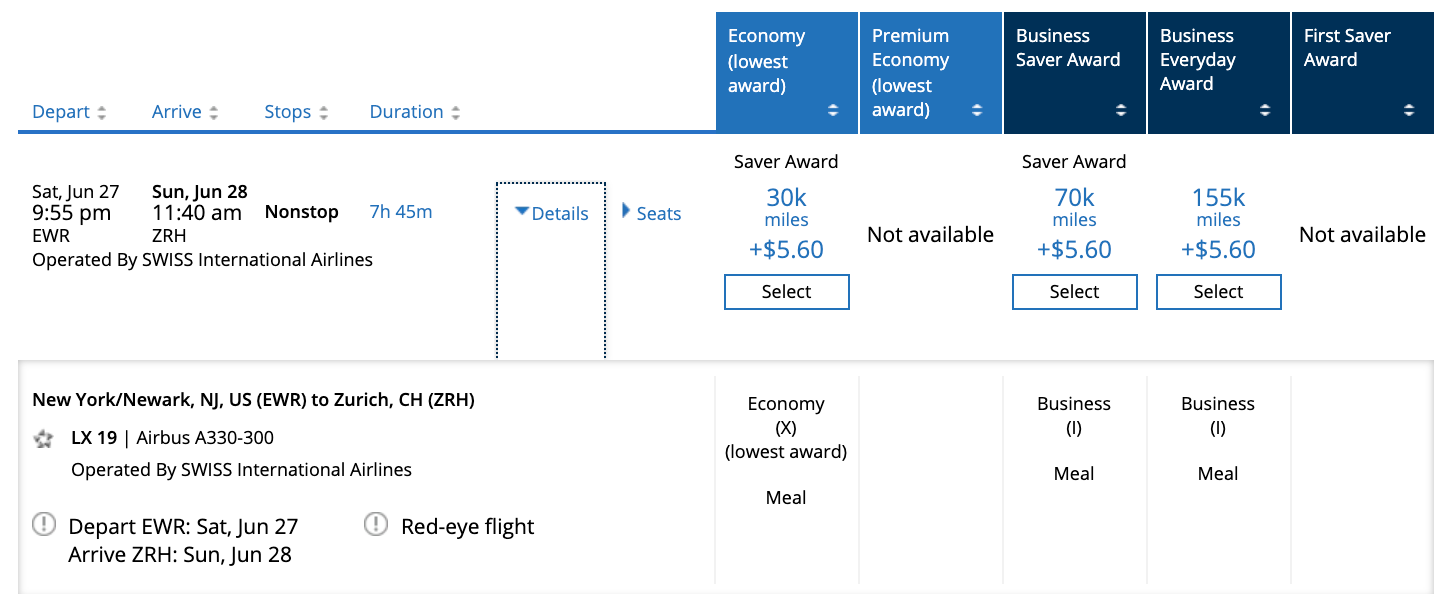
Task: Select the 30k miles Economy award
Action: click(x=786, y=292)
